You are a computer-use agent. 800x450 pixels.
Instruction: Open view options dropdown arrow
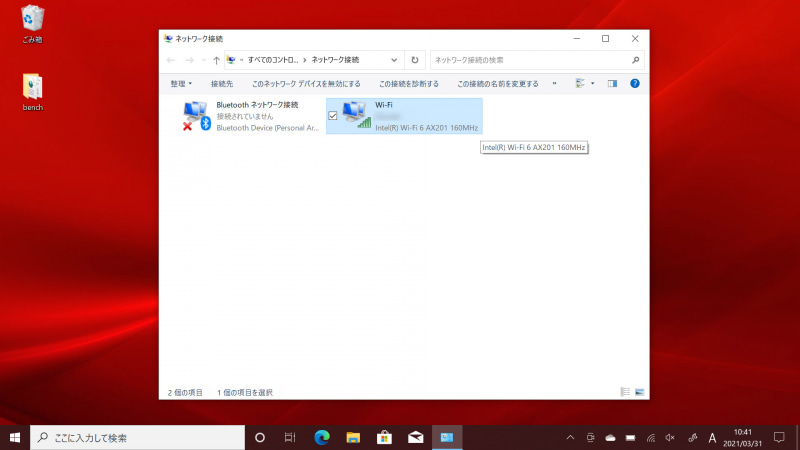click(592, 84)
